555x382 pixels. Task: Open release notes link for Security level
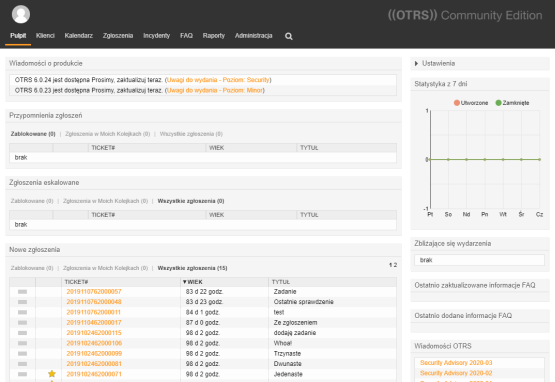tap(218, 80)
